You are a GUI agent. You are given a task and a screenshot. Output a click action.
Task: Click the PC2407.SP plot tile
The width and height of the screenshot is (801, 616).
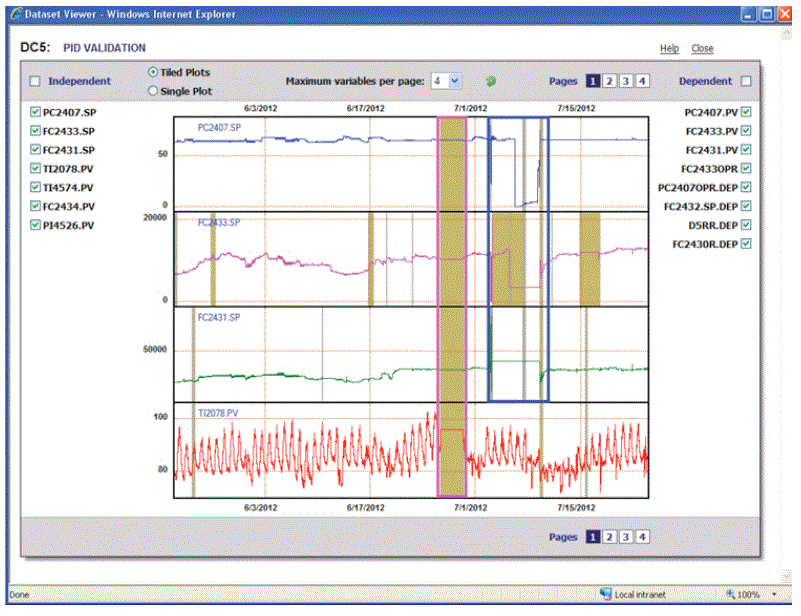point(411,164)
